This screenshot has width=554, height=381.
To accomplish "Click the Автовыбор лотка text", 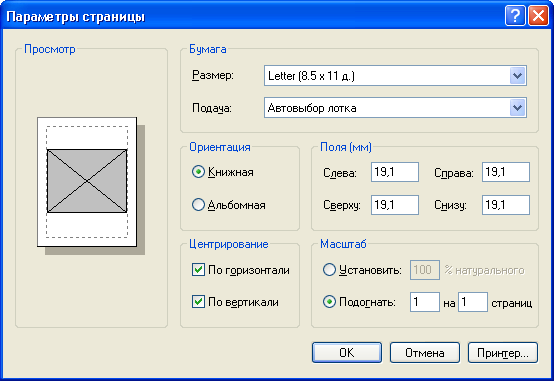I will pyautogui.click(x=312, y=108).
